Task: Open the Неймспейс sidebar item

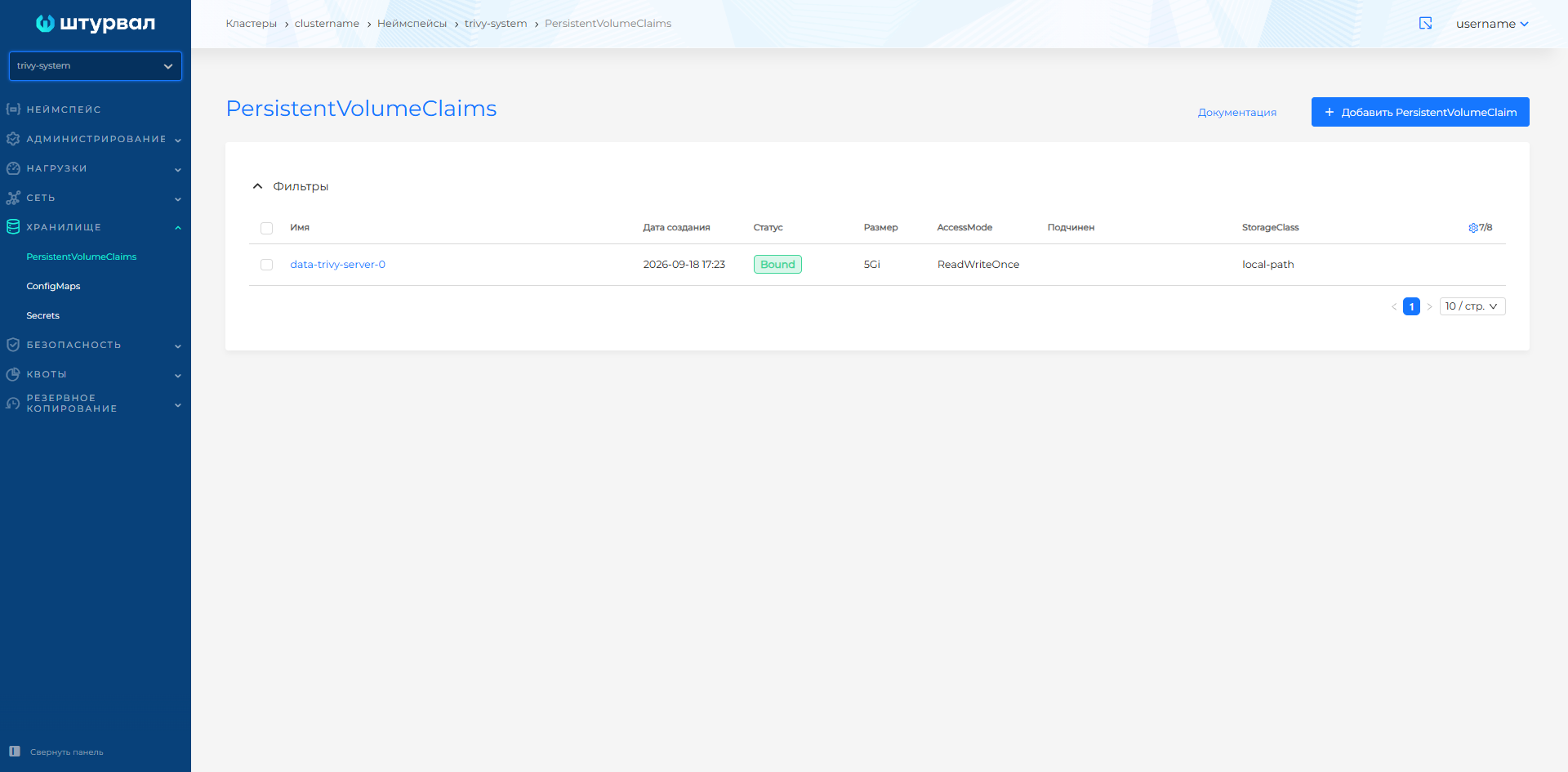Action: (64, 109)
